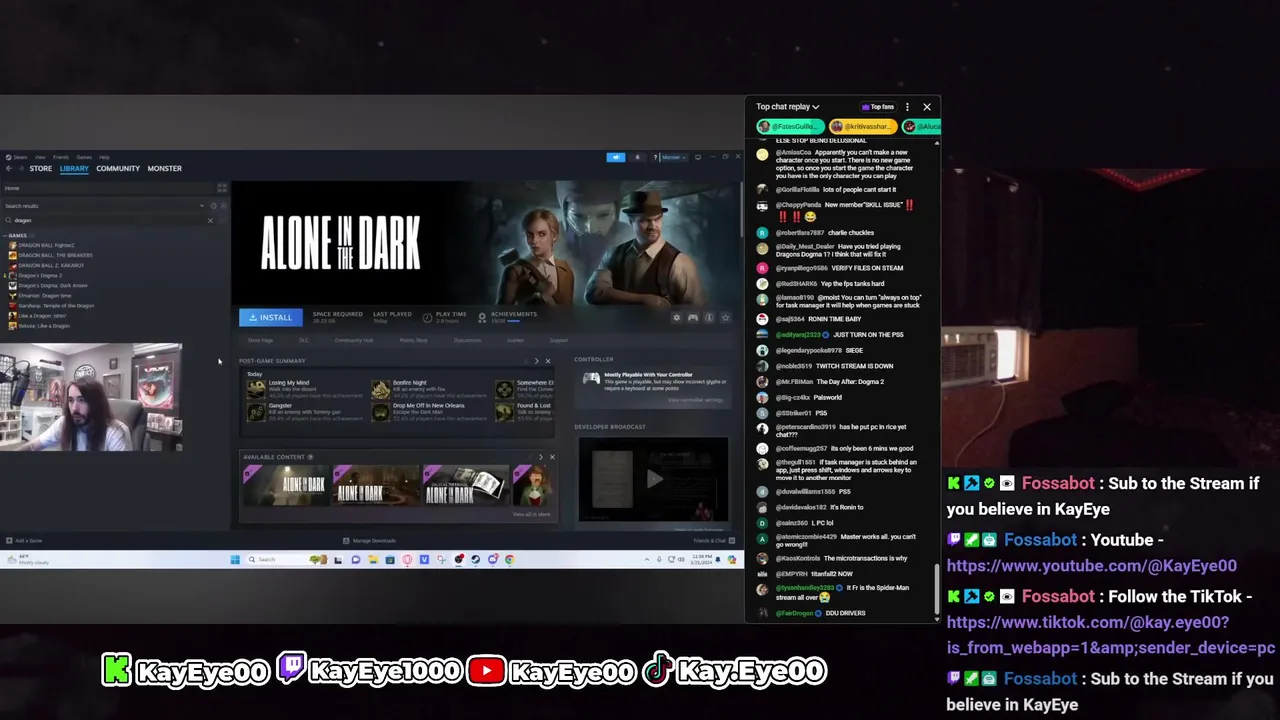The height and width of the screenshot is (720, 1280).
Task: Open the game Store Page link
Action: (260, 340)
